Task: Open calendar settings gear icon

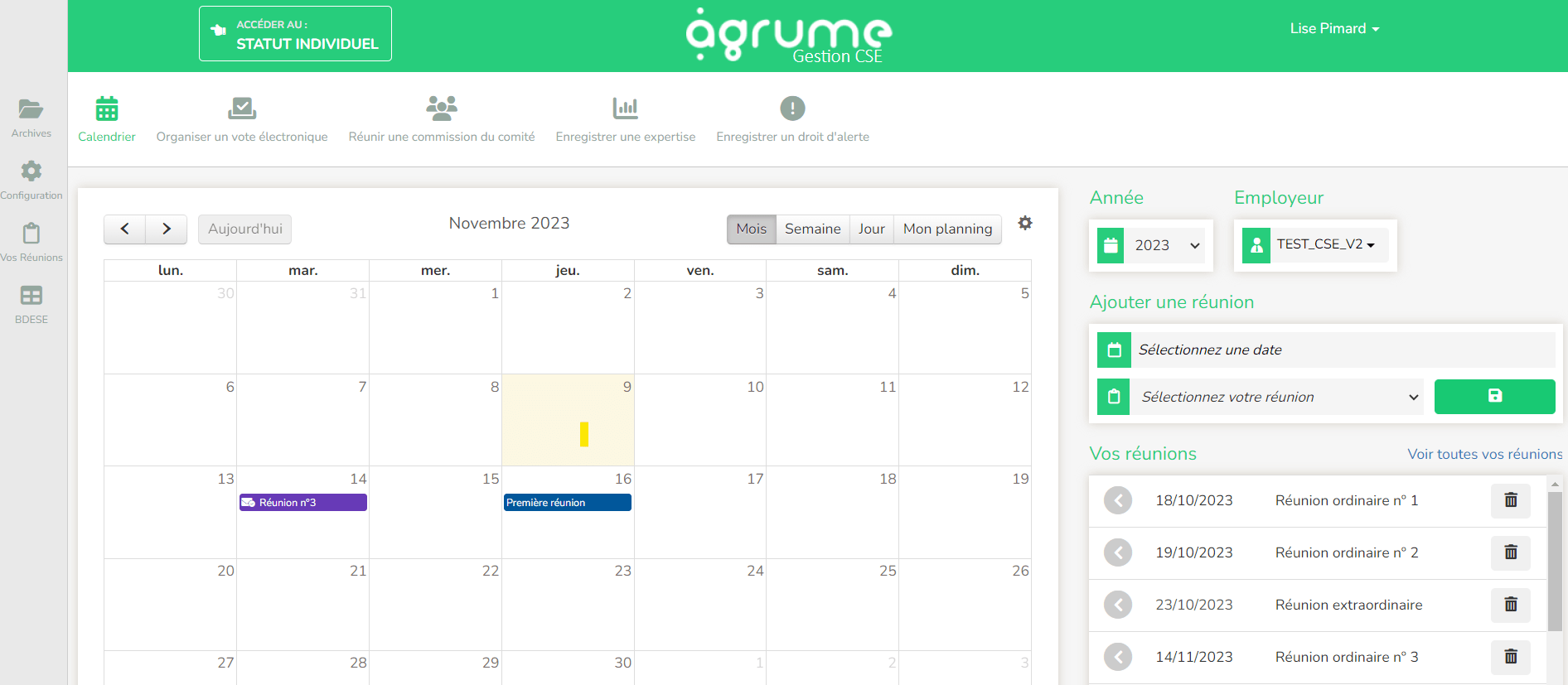Action: (x=1025, y=223)
